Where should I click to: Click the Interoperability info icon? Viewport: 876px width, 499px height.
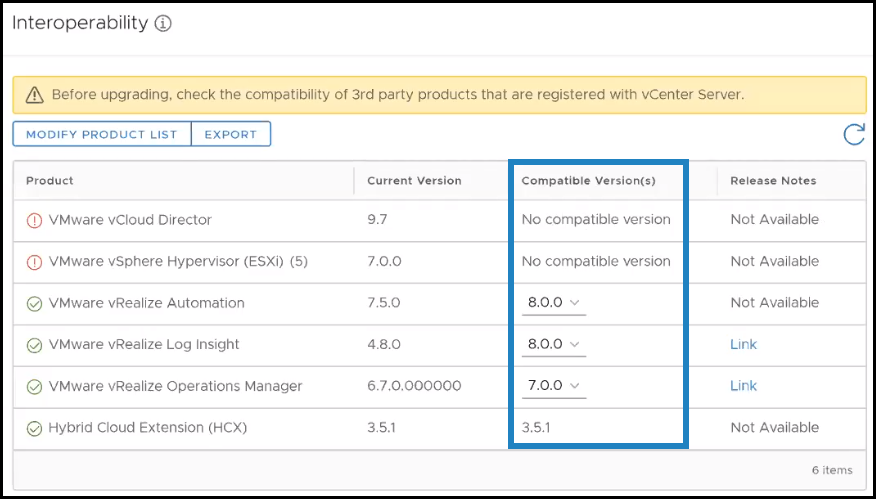tap(163, 24)
